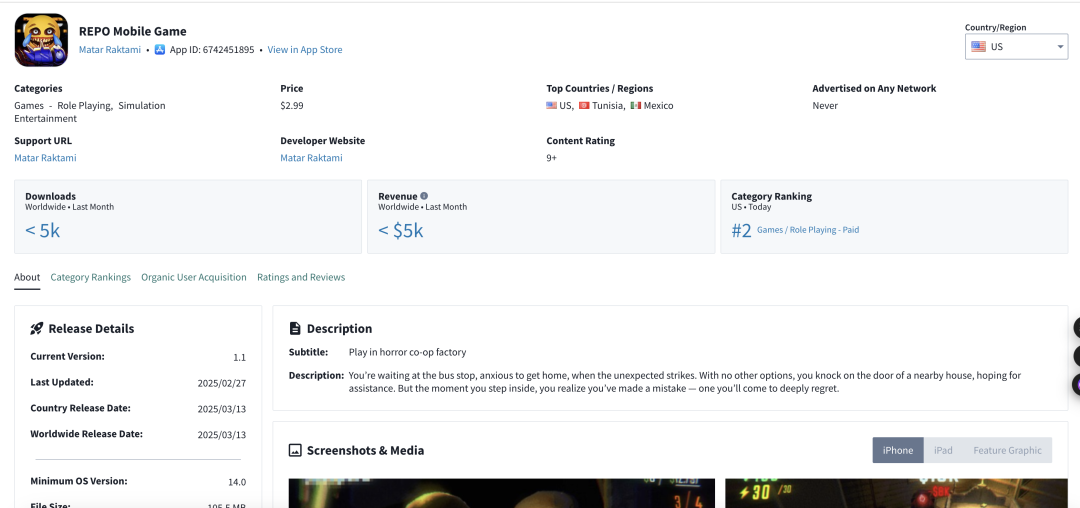Click View in App Store link
The height and width of the screenshot is (508, 1080).
304,50
